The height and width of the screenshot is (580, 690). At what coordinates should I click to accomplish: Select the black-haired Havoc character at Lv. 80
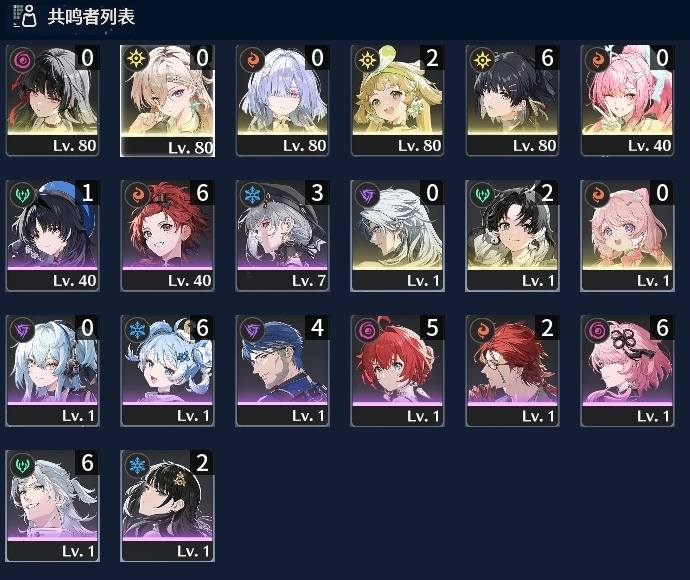coord(53,100)
